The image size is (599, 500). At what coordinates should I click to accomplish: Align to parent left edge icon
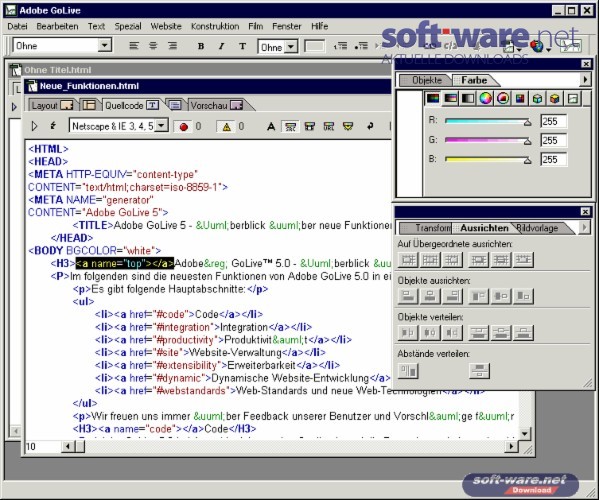click(x=408, y=260)
